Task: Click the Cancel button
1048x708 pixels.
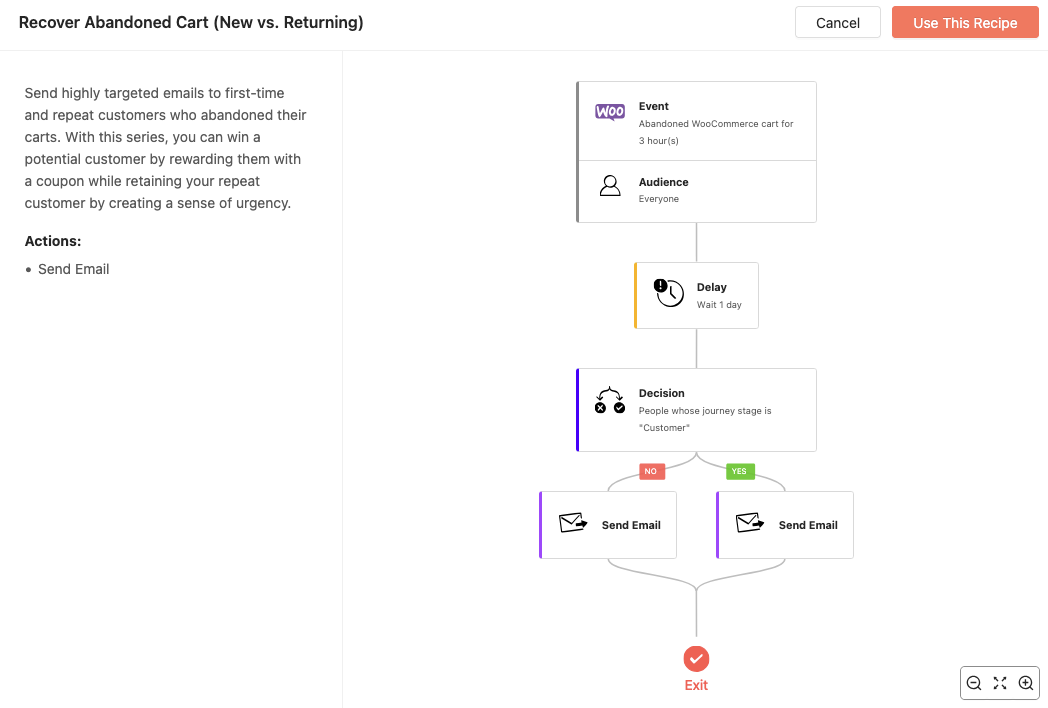Action: 837,23
